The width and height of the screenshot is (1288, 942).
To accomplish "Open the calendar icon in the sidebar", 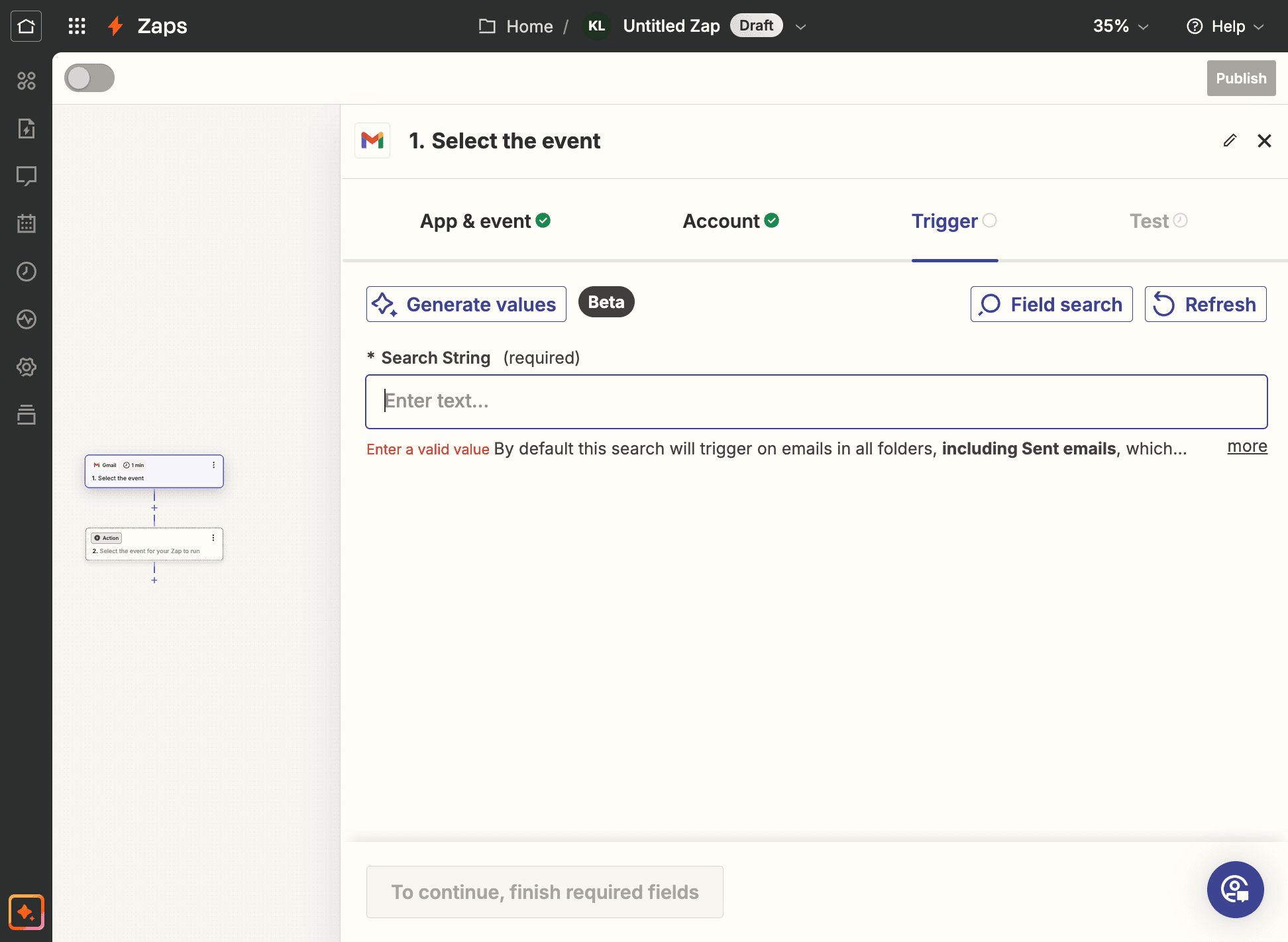I will 27,224.
